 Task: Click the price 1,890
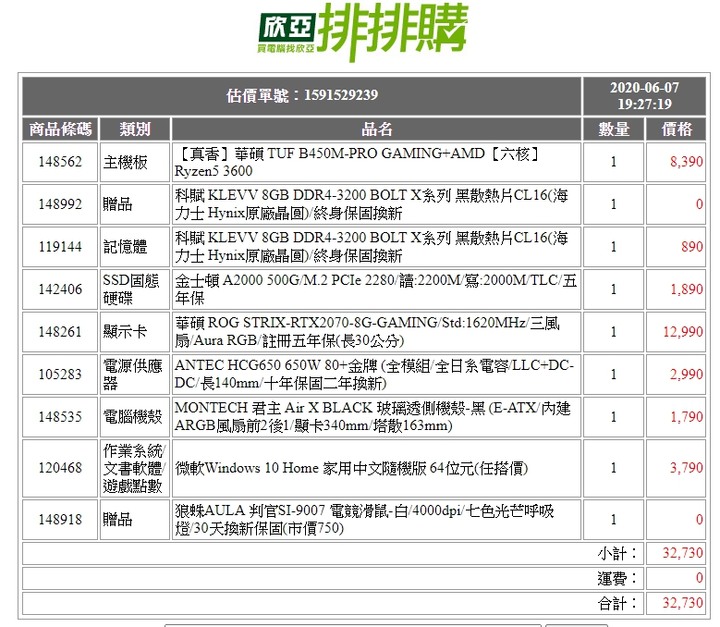[x=686, y=289]
